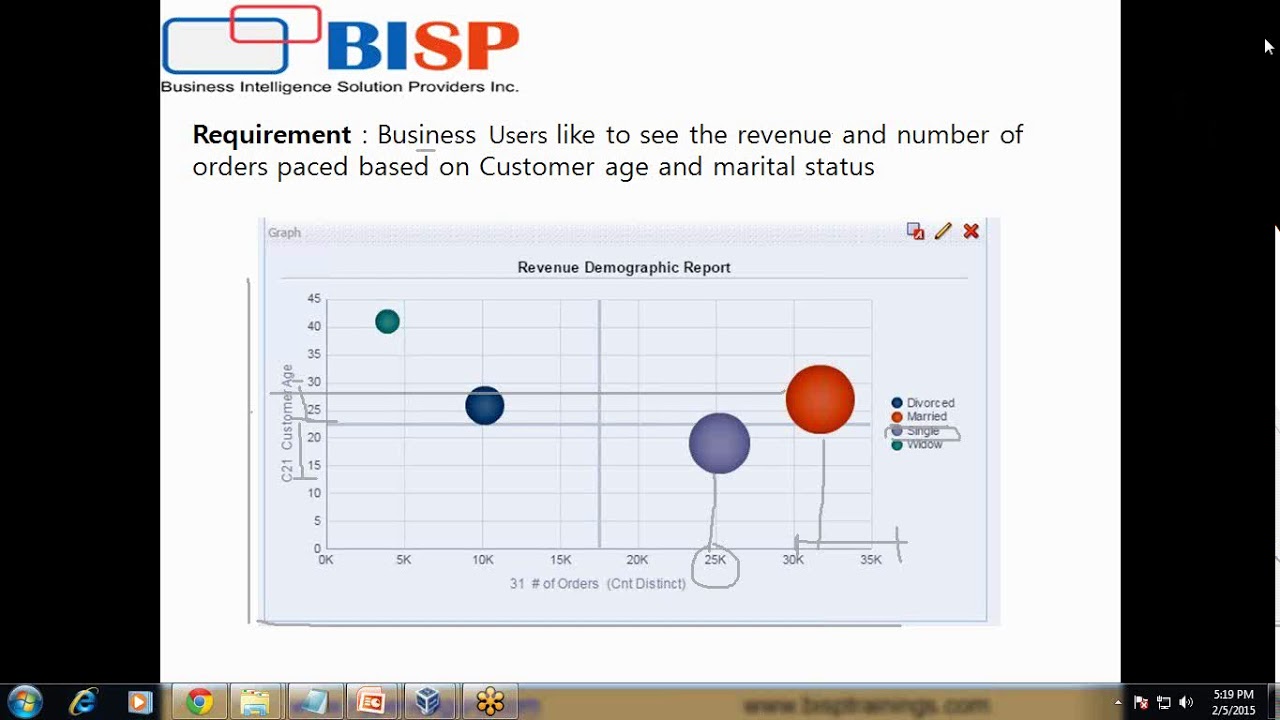
Task: Show hidden tray icons arrow
Action: (1118, 702)
